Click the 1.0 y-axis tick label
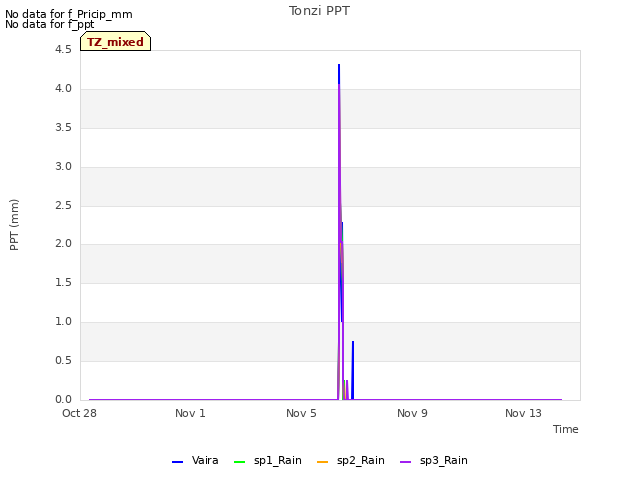Image resolution: width=640 pixels, height=480 pixels. click(x=63, y=322)
